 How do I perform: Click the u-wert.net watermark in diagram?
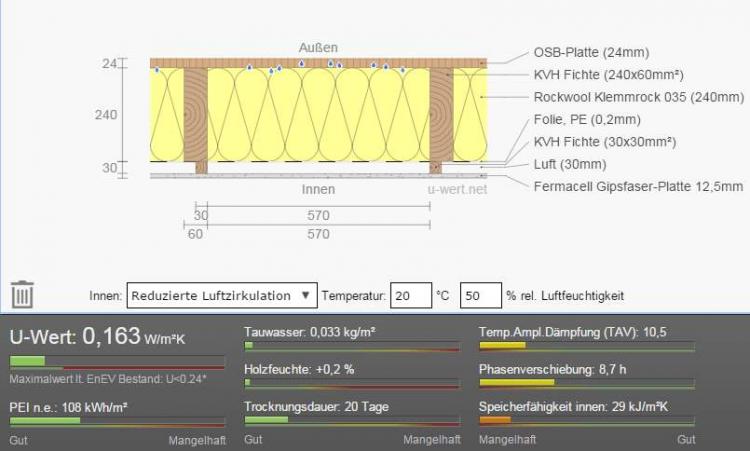pyautogui.click(x=457, y=188)
